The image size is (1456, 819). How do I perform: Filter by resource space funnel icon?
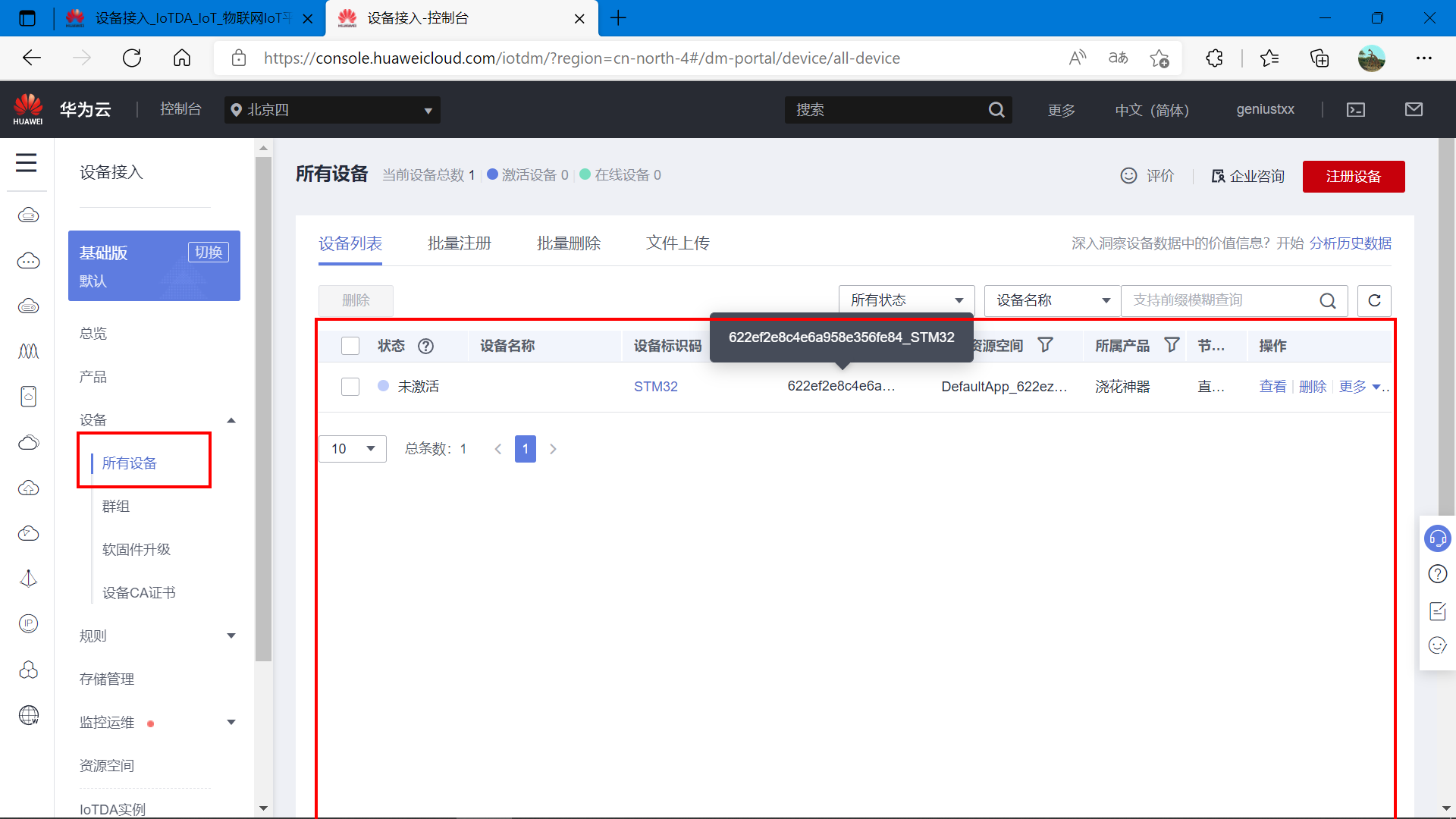pos(1045,345)
